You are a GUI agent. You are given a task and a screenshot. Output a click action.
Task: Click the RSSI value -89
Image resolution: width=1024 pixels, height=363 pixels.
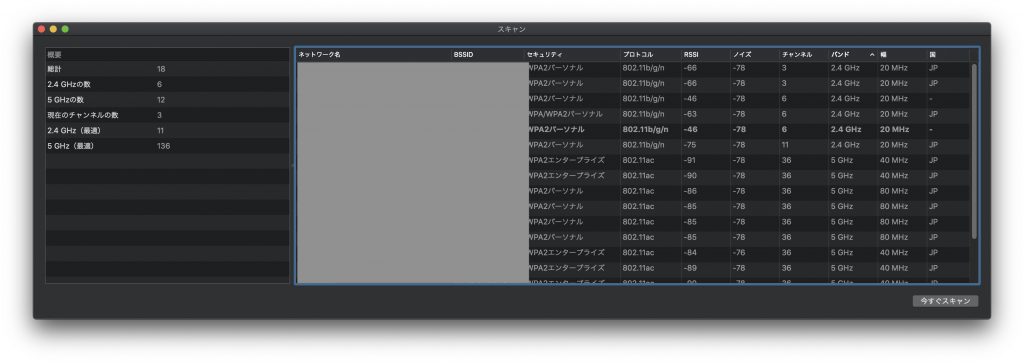[690, 268]
